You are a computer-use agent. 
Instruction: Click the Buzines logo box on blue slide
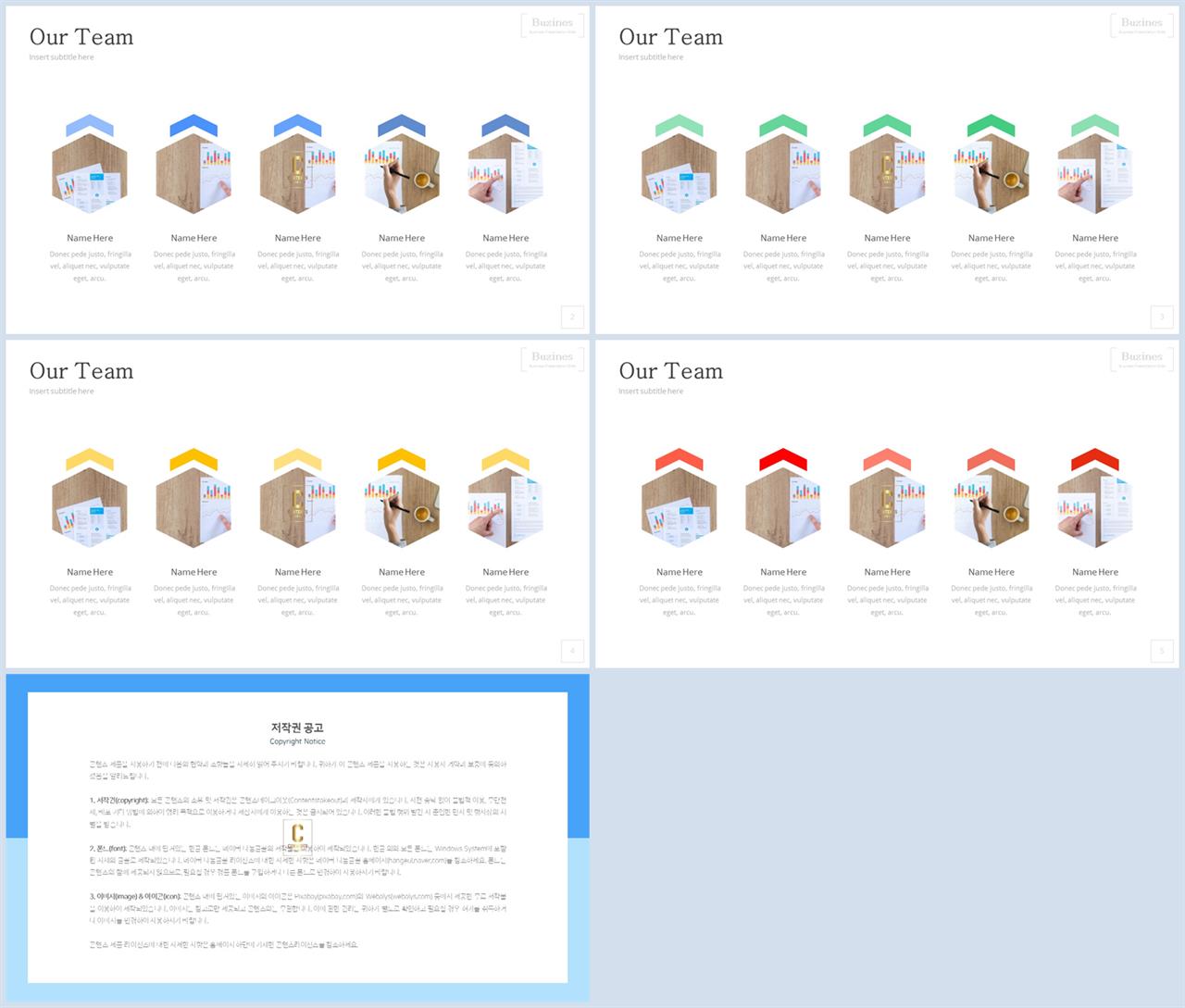click(553, 25)
